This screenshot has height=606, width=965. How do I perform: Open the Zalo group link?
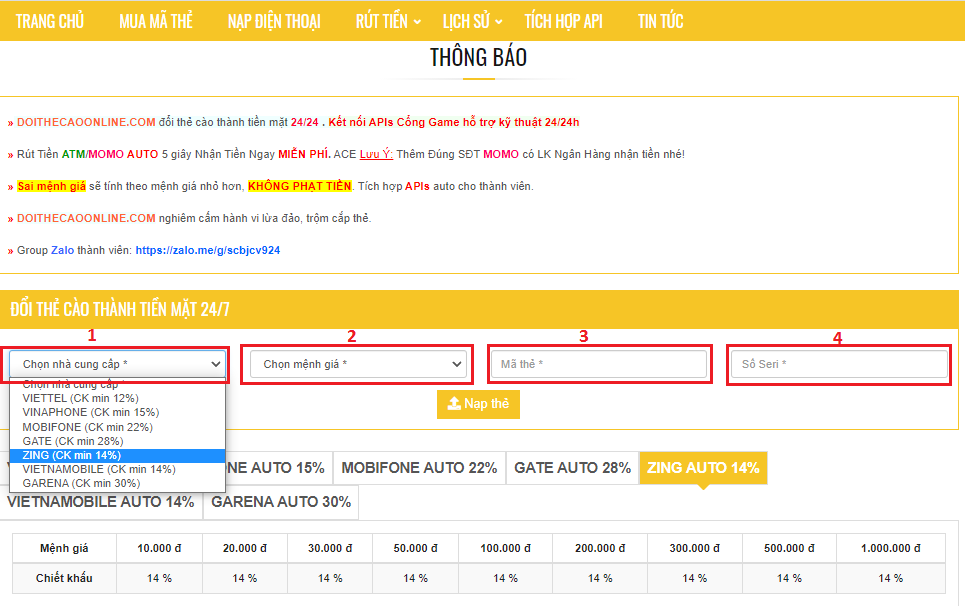[x=207, y=250]
